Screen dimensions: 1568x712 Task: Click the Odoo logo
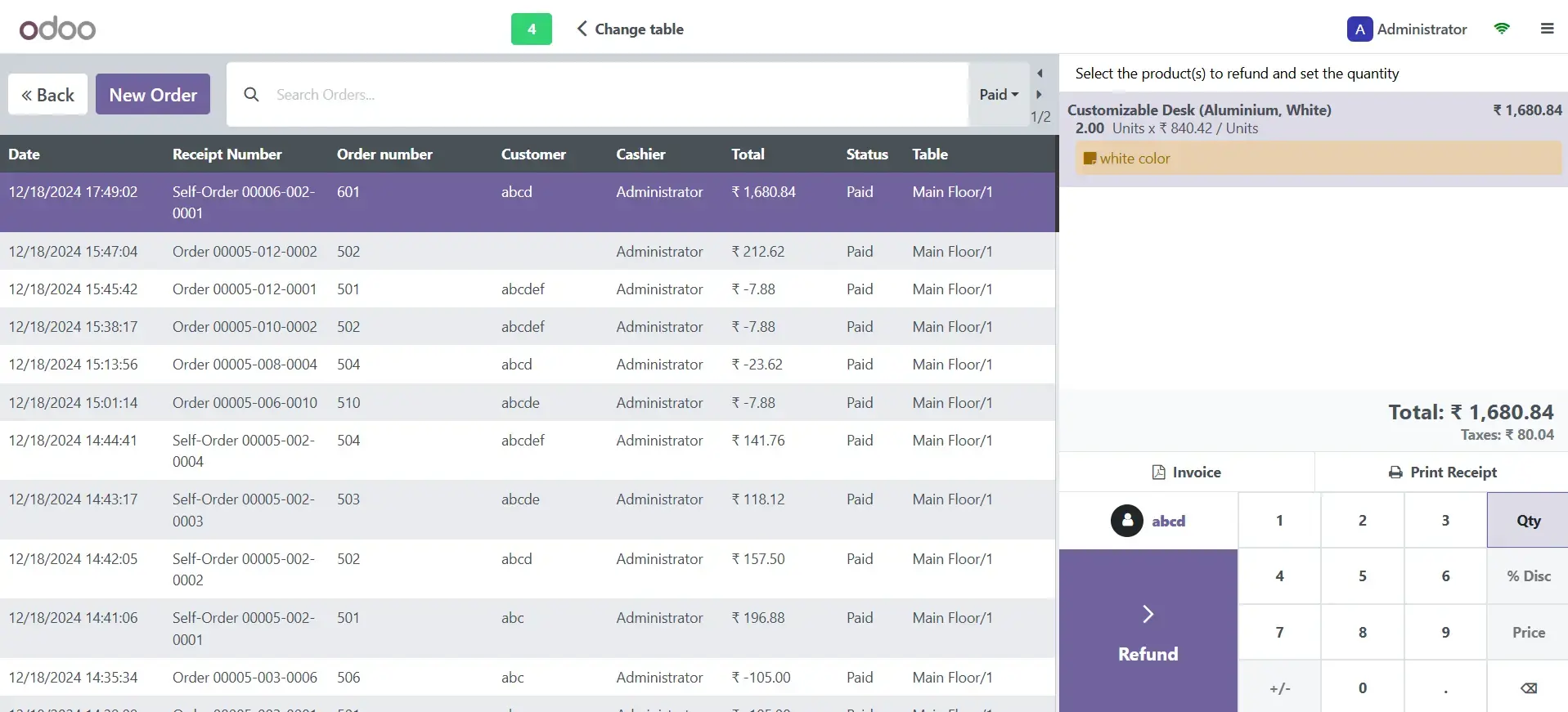[57, 29]
